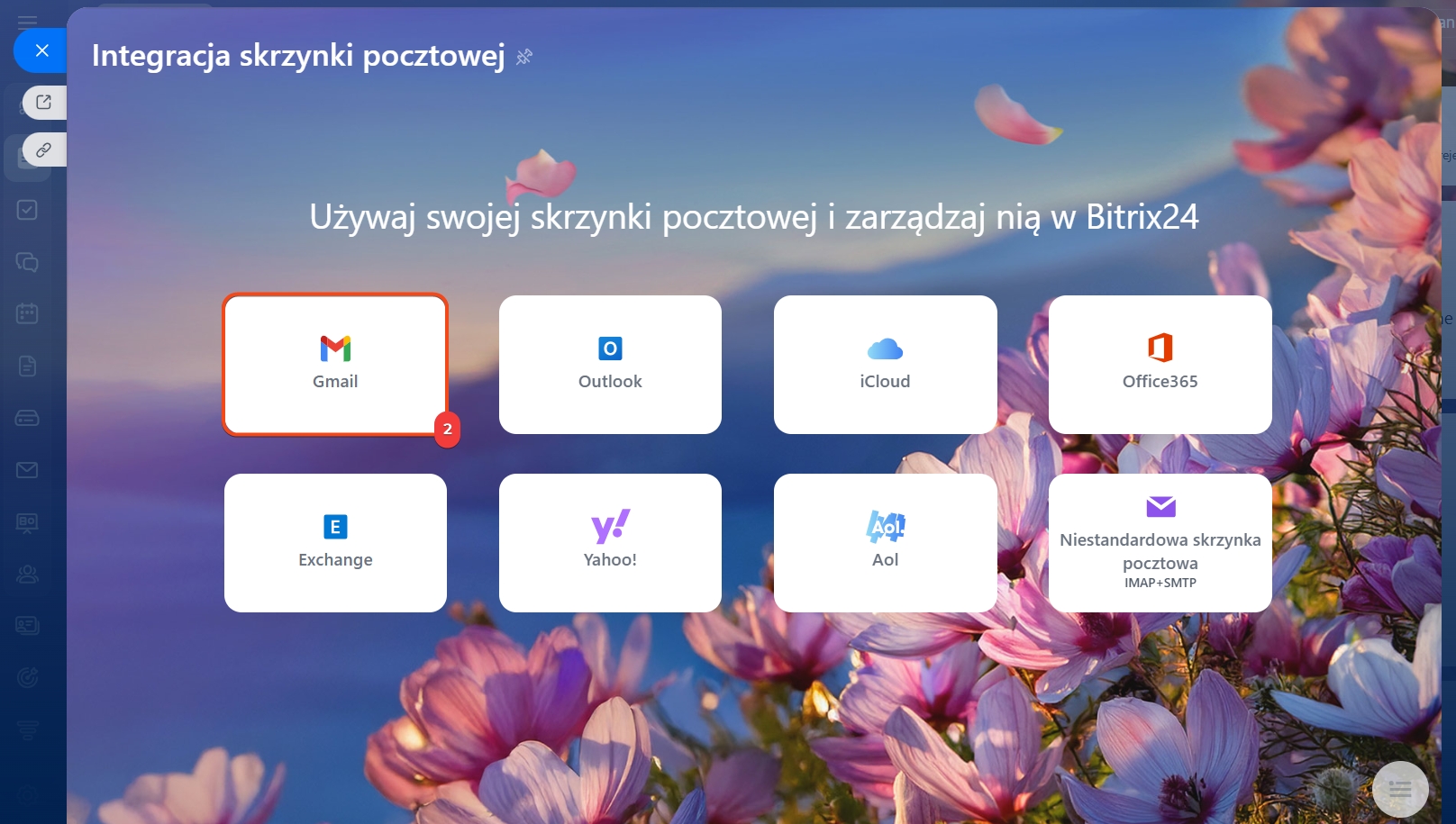Open Tasks from the sidebar checkmark icon

click(27, 210)
